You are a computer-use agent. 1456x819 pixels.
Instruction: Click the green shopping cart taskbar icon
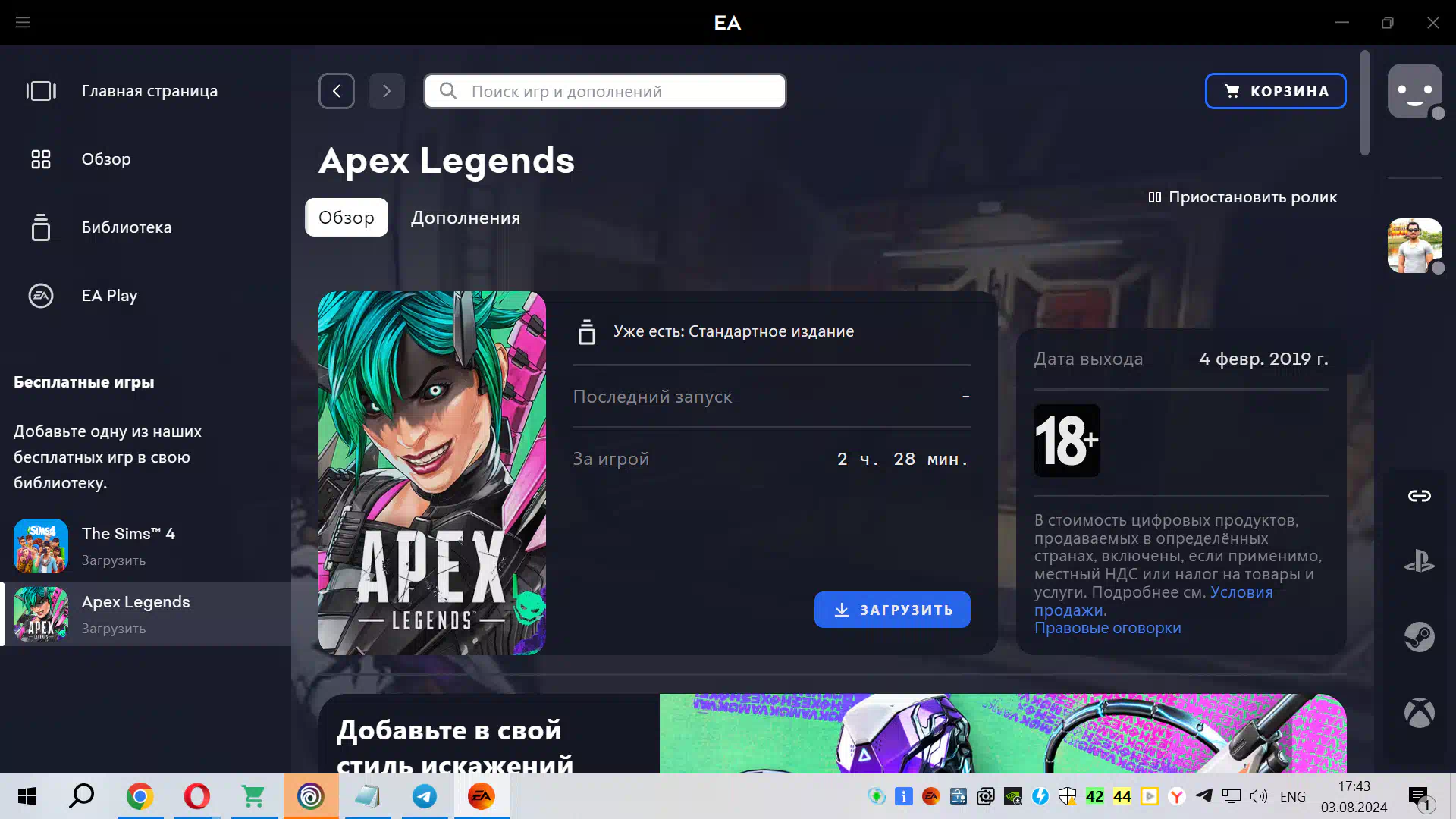[254, 796]
